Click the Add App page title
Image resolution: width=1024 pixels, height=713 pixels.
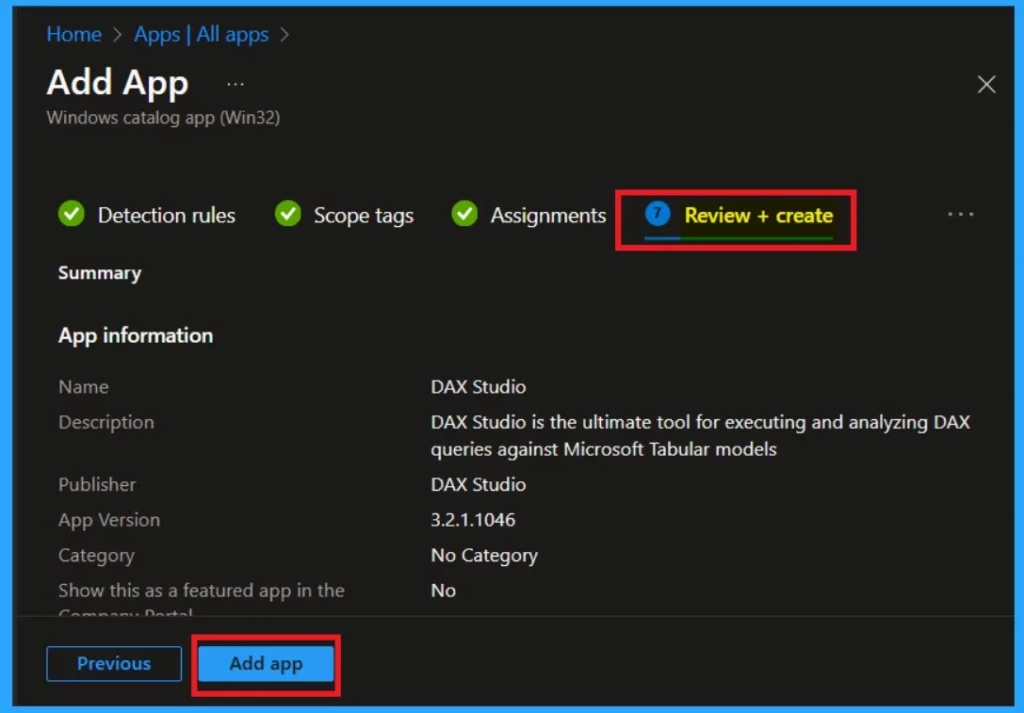pyautogui.click(x=118, y=84)
